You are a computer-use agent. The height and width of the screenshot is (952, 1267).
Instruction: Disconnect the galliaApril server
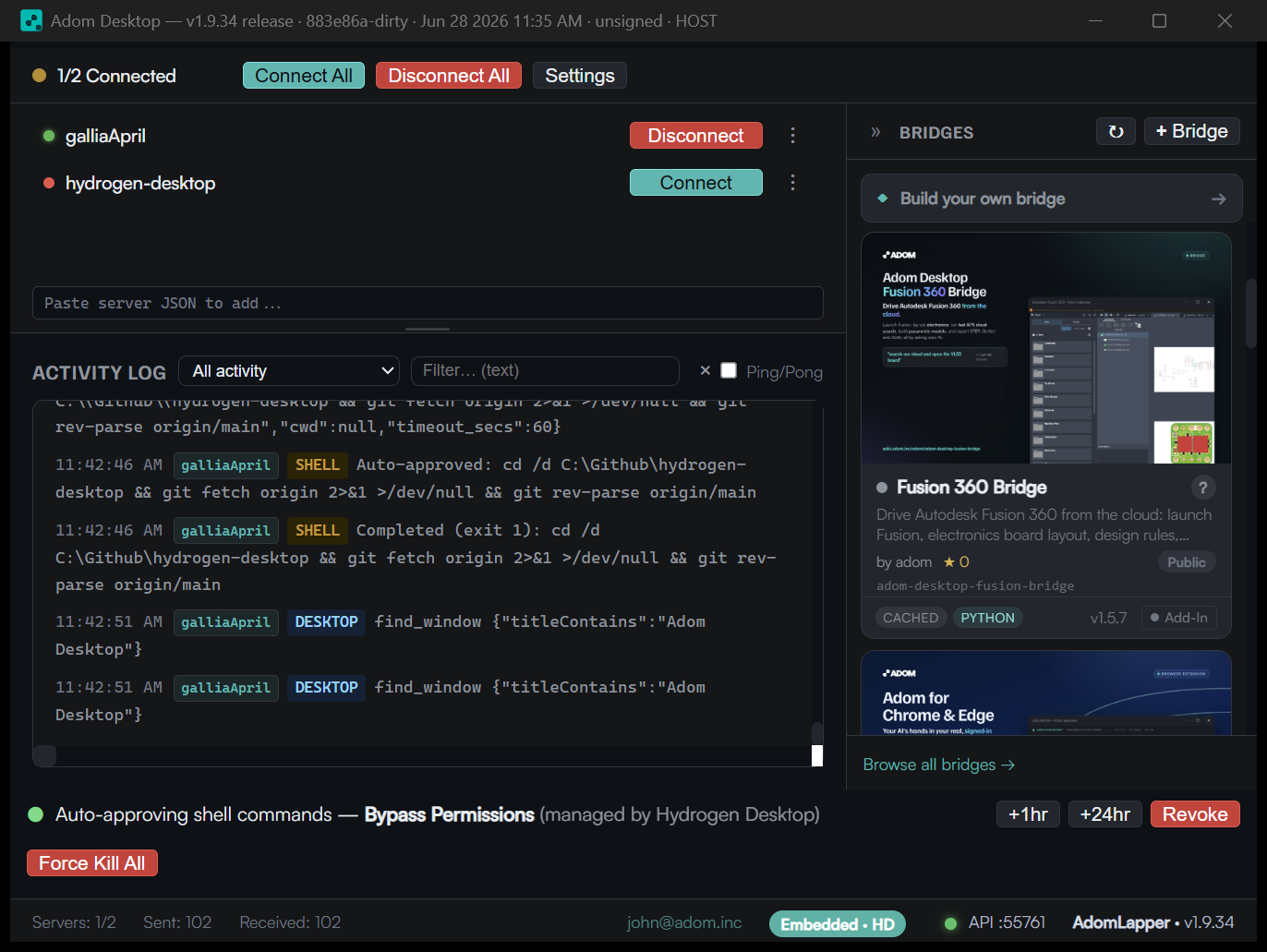pos(696,136)
